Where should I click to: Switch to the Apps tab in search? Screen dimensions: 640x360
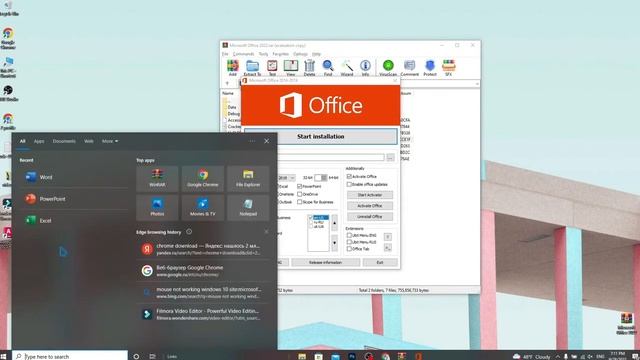tap(39, 141)
